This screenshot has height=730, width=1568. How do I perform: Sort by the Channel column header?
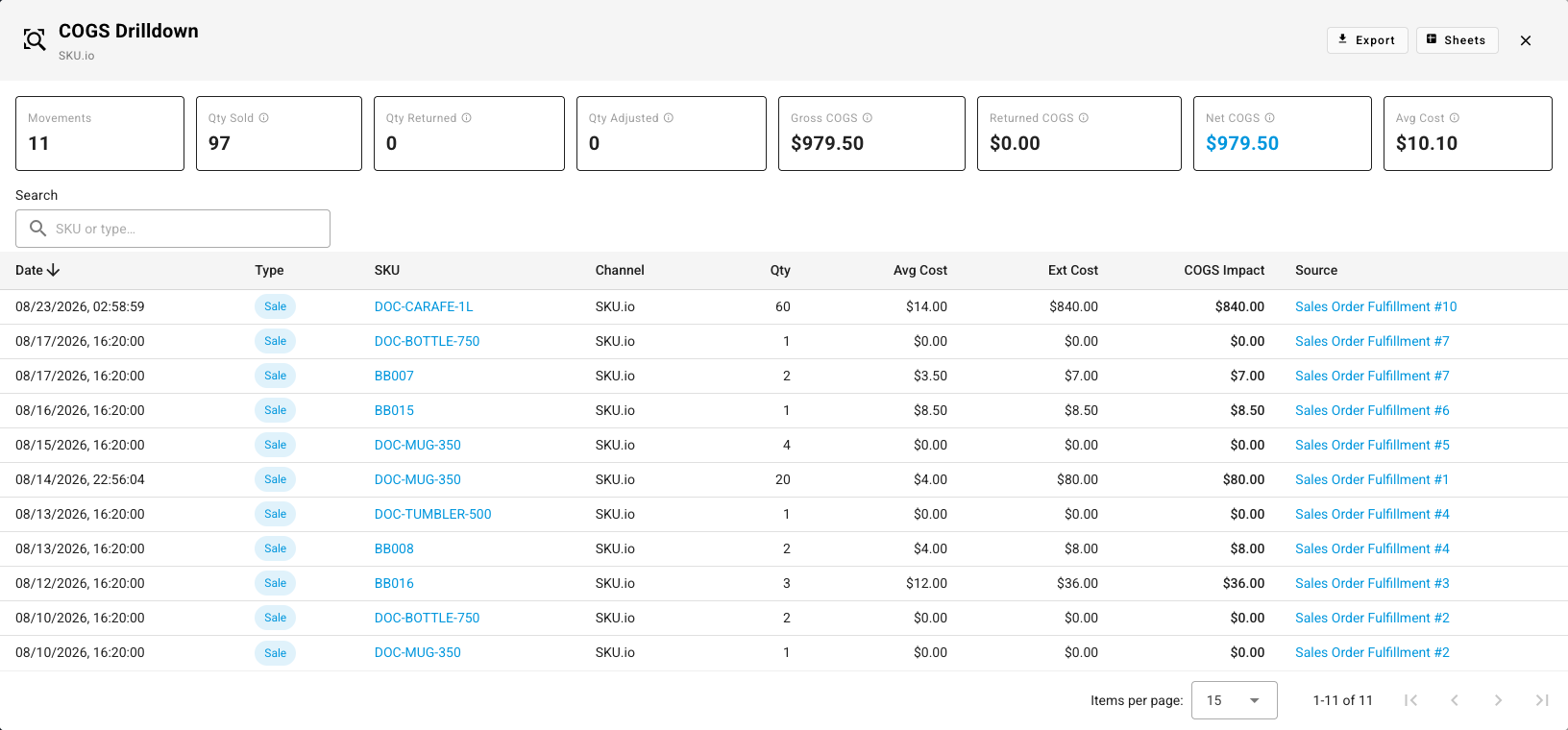point(620,270)
